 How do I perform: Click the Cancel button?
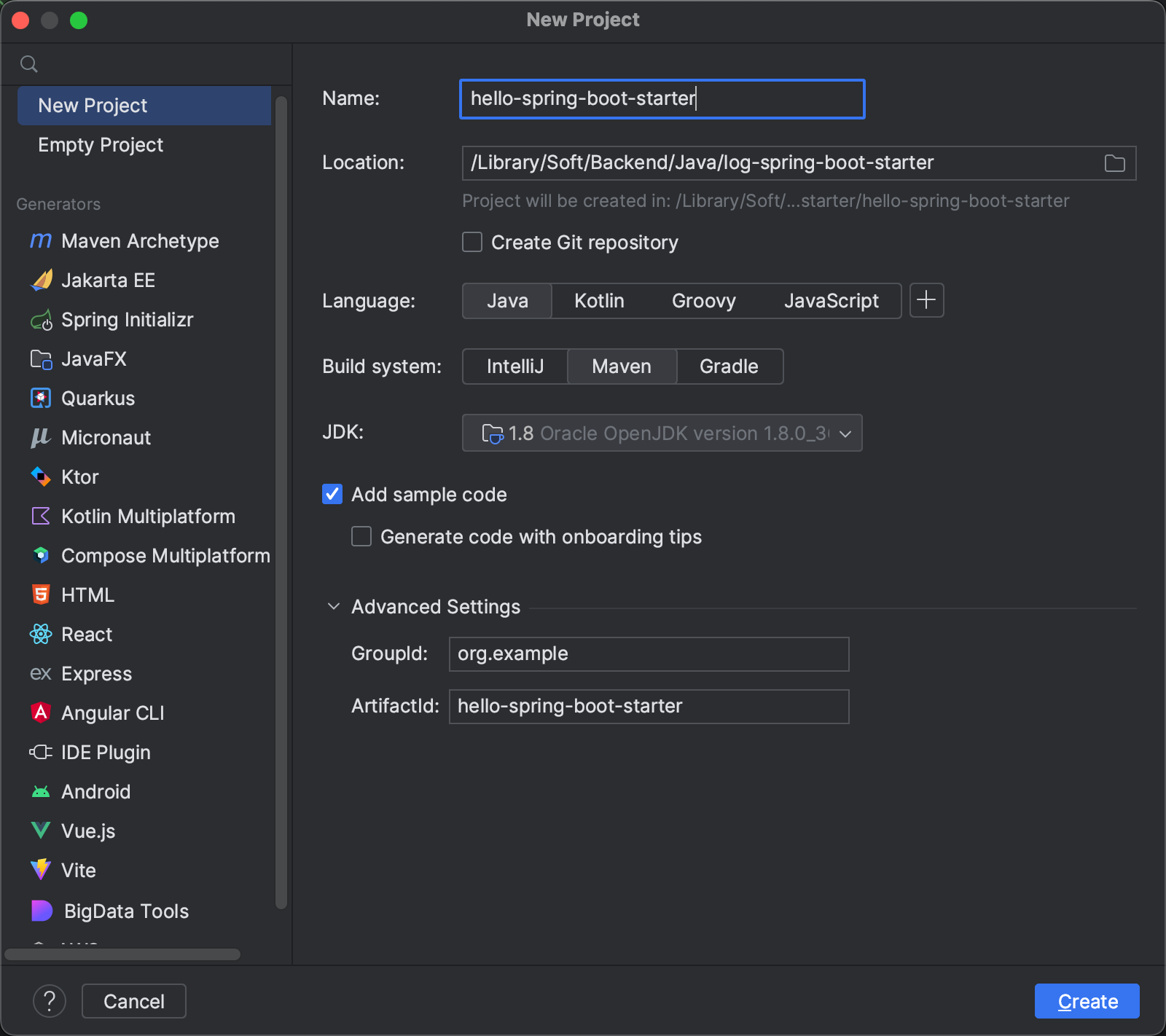tap(134, 1001)
